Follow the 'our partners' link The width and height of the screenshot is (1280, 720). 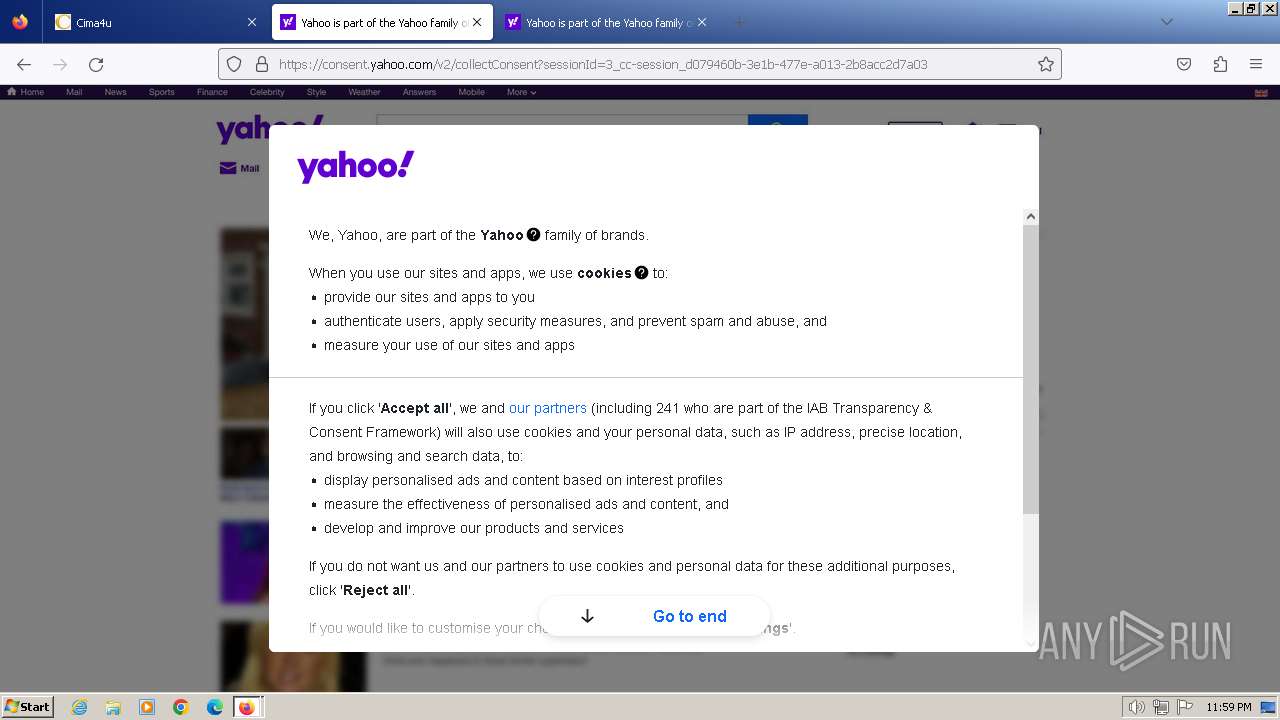[547, 408]
